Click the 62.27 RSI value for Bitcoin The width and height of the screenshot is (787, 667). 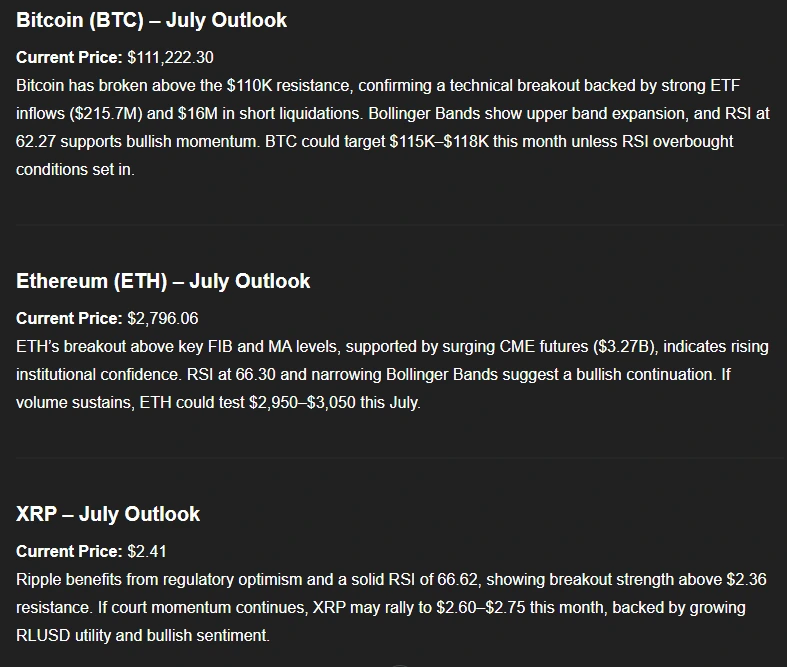tap(37, 142)
